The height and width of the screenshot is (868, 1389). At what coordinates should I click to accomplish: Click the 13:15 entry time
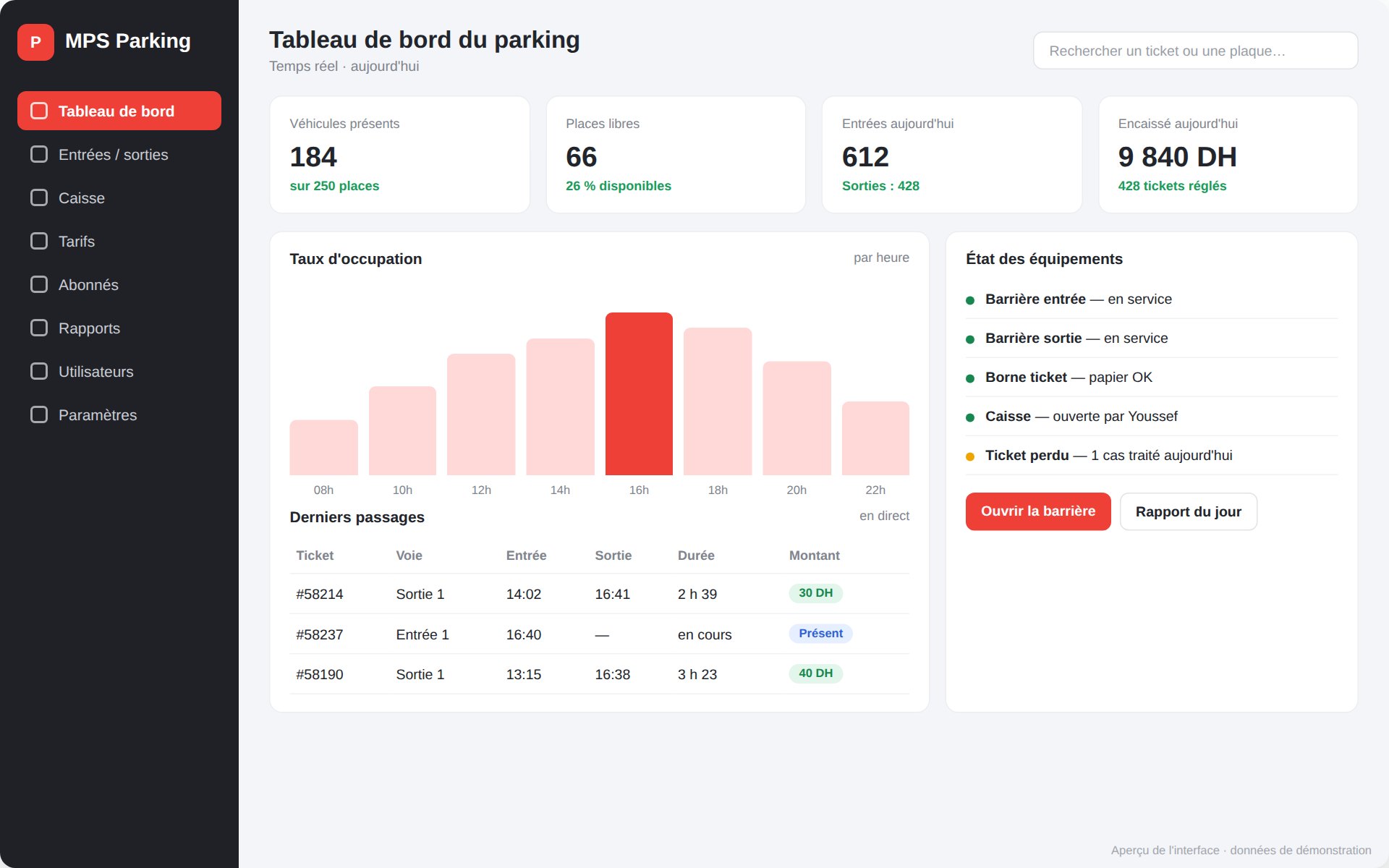524,674
